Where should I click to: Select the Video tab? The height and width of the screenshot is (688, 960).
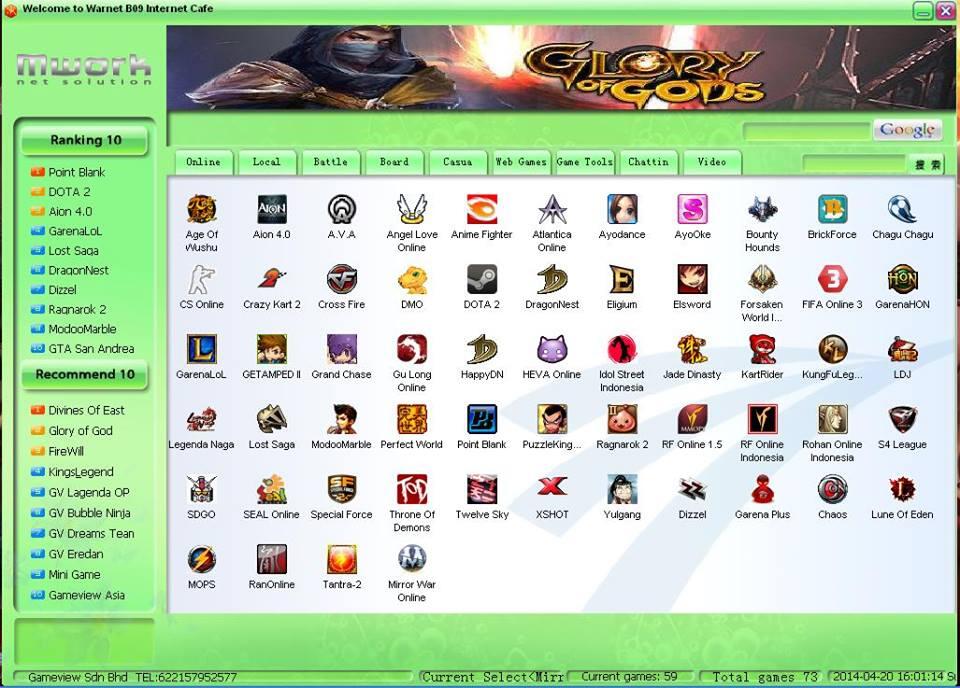click(712, 162)
